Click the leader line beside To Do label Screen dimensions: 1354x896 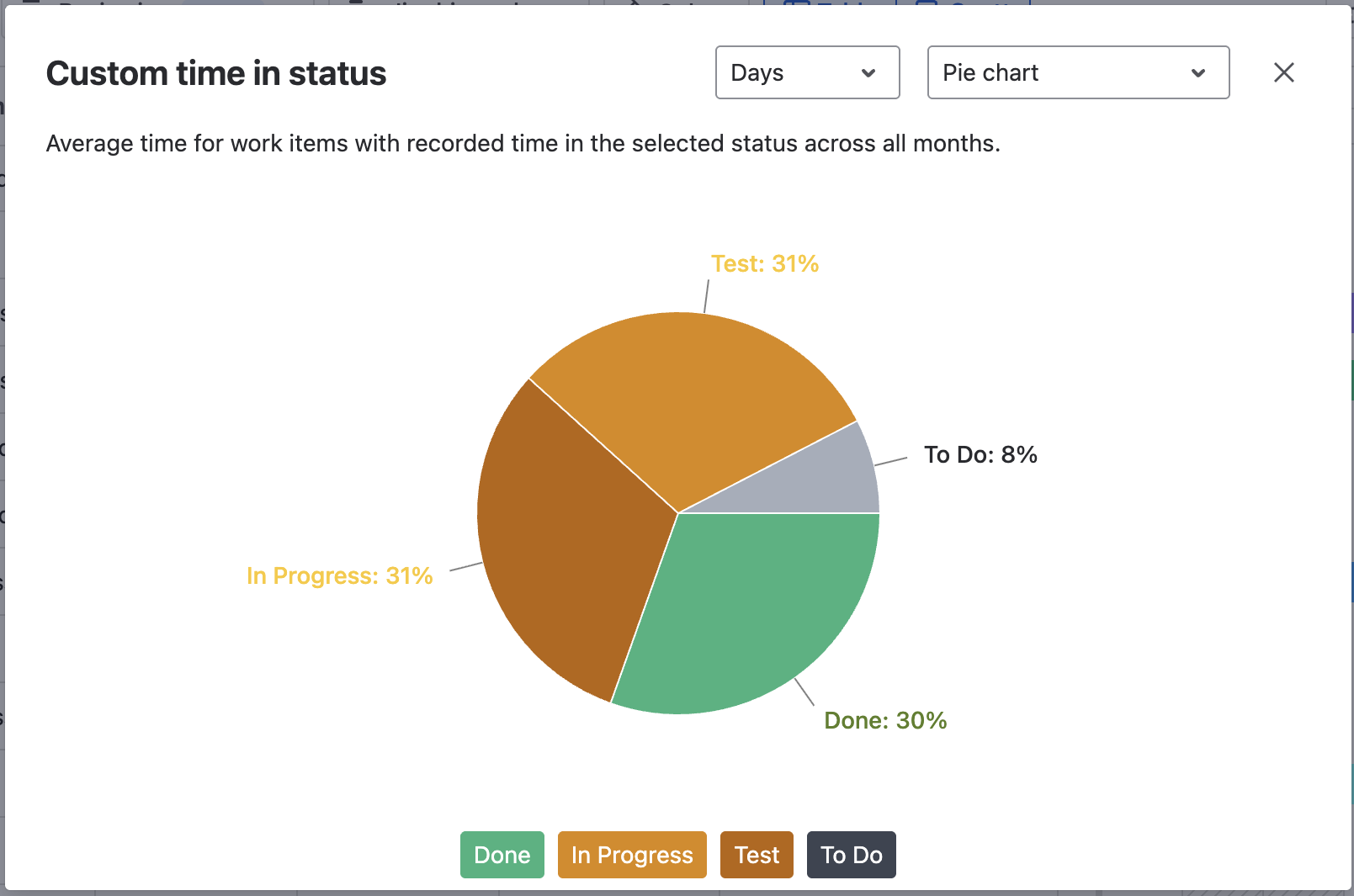click(891, 462)
